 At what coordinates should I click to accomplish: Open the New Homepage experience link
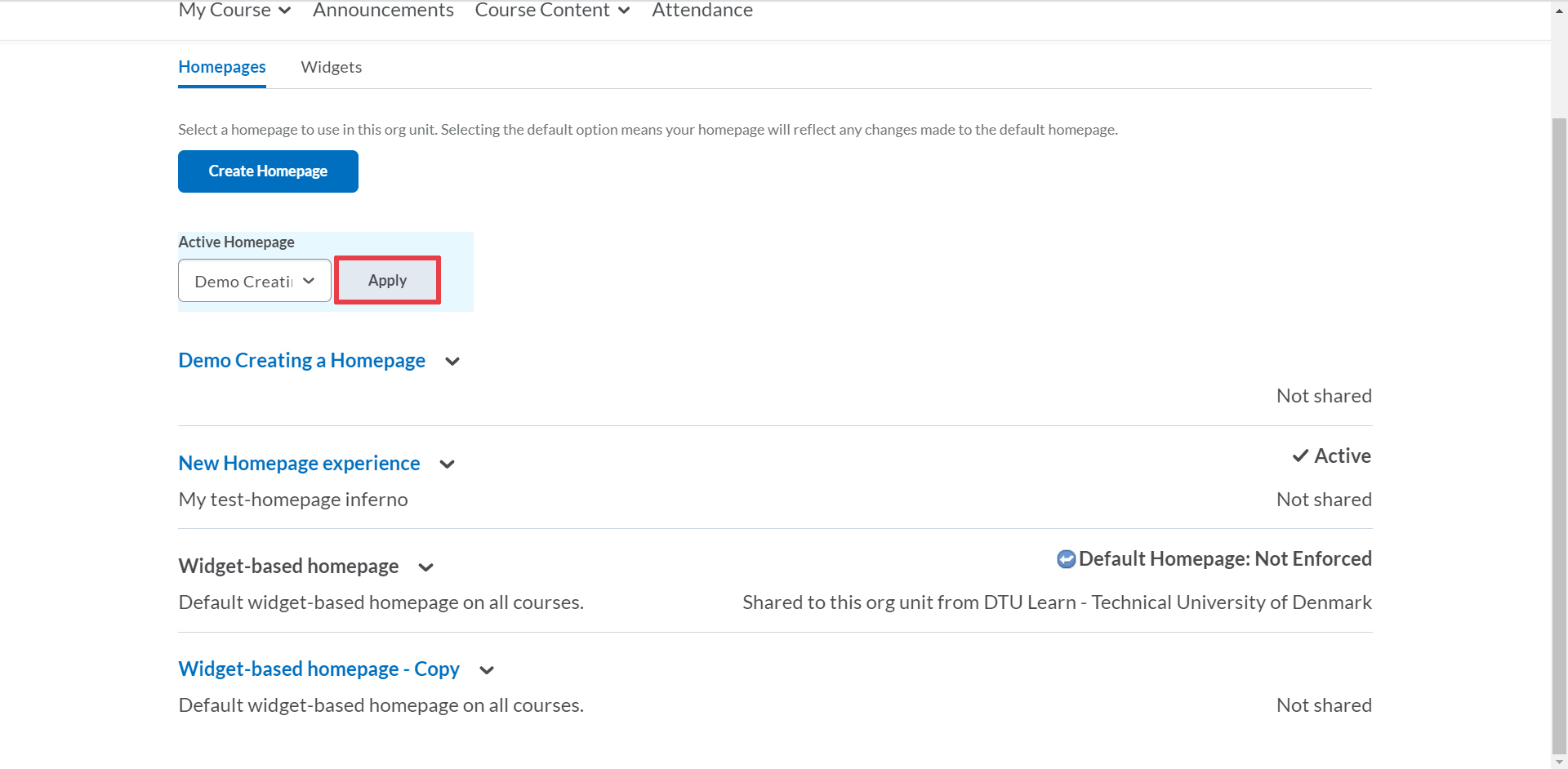click(x=299, y=463)
